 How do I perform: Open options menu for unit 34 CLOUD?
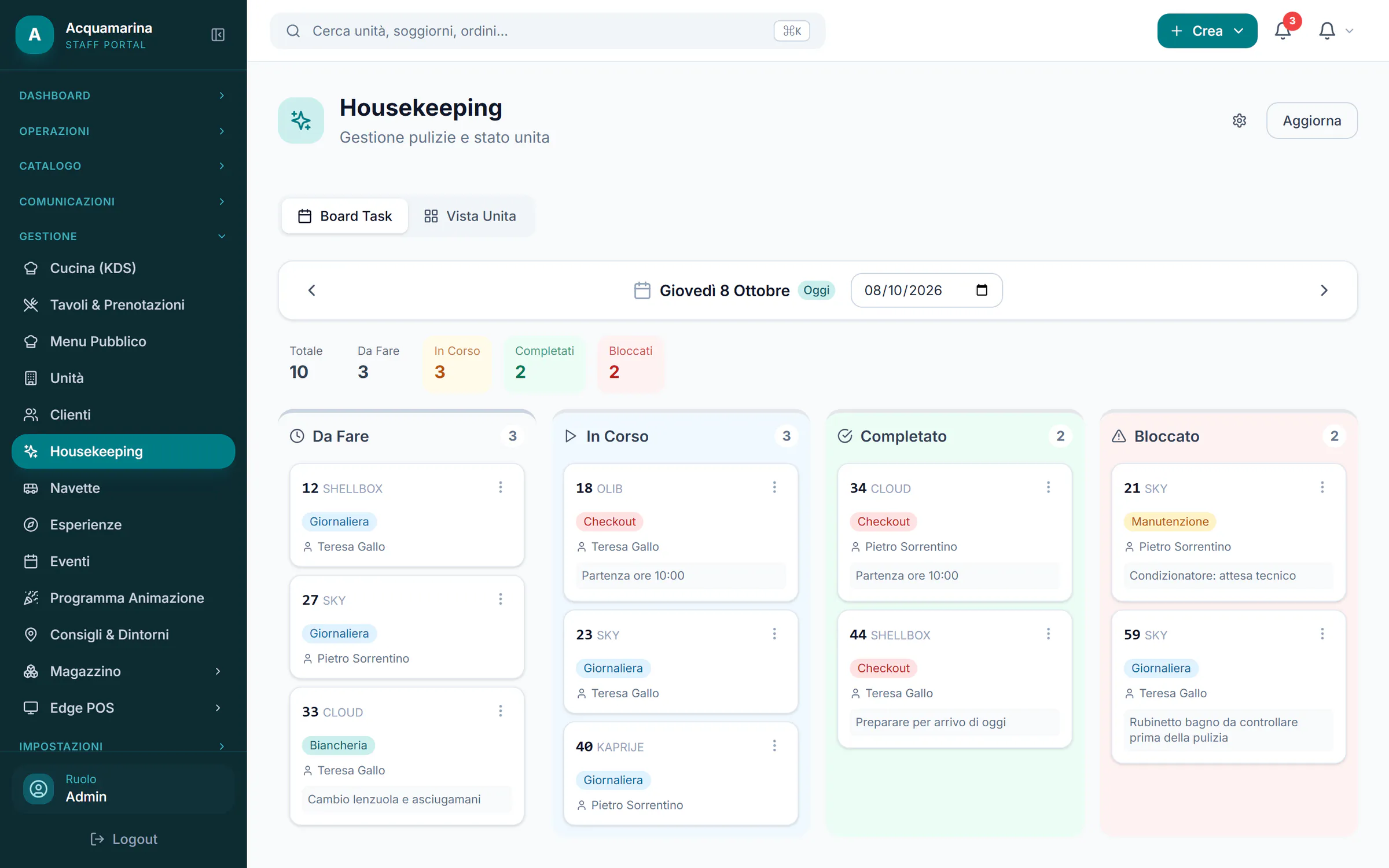click(1048, 487)
